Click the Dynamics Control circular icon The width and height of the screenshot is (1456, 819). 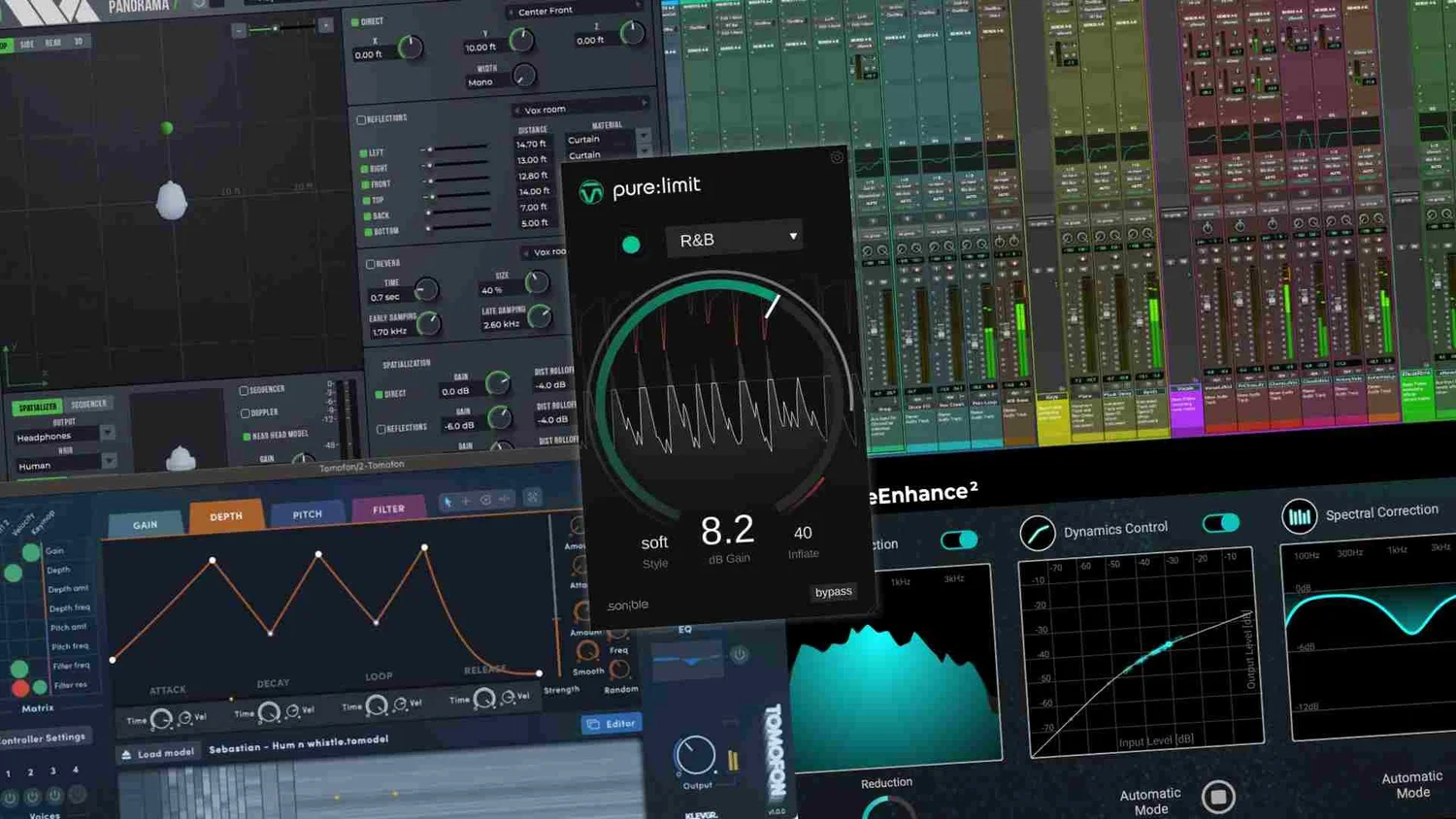[x=1037, y=532]
